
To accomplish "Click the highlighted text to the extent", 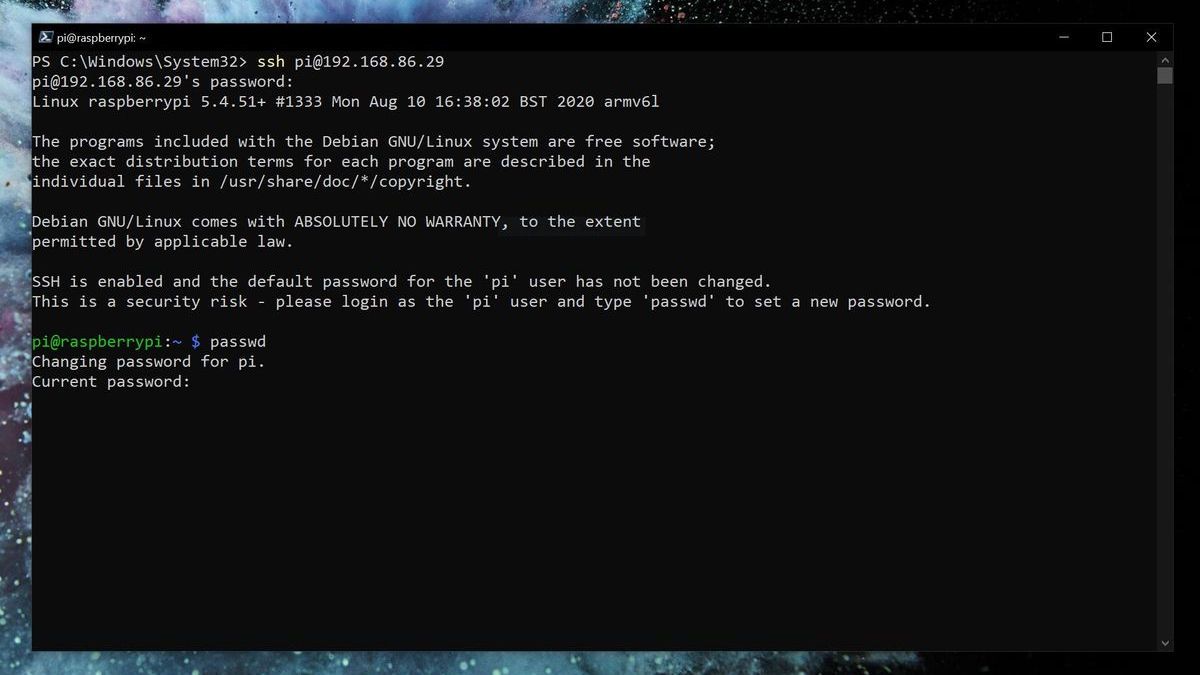I will click(580, 221).
